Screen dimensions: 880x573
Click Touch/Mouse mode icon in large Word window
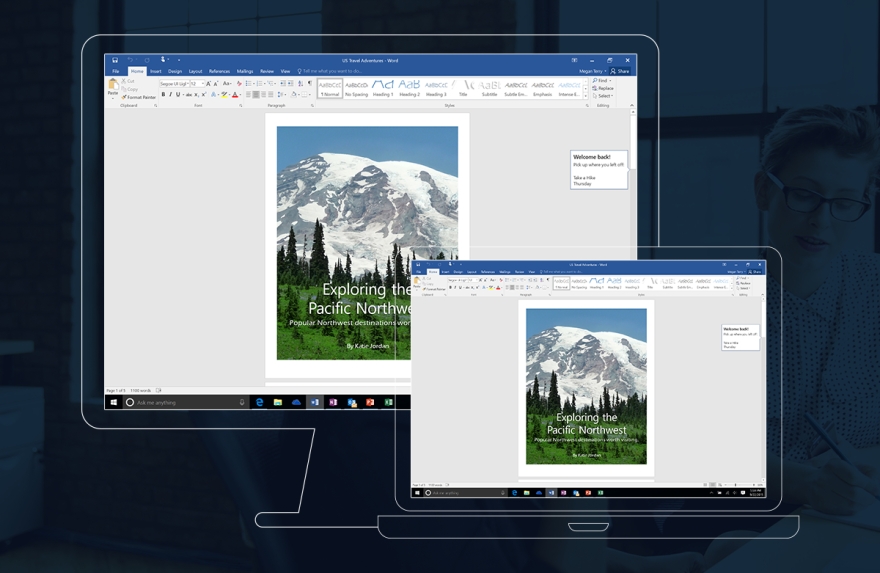(x=163, y=59)
